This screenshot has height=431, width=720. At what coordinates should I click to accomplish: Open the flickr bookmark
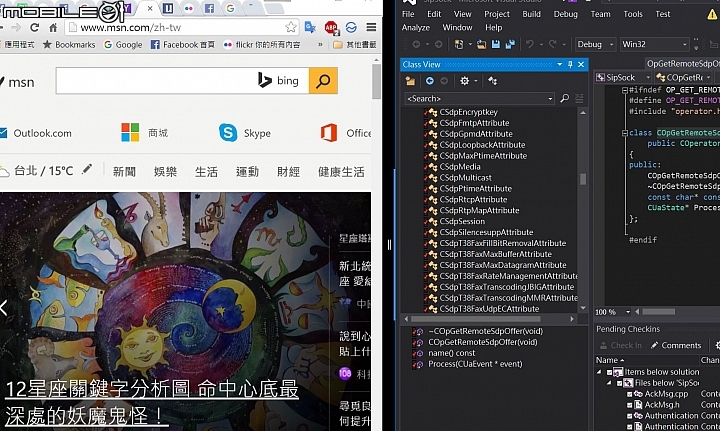(x=262, y=45)
